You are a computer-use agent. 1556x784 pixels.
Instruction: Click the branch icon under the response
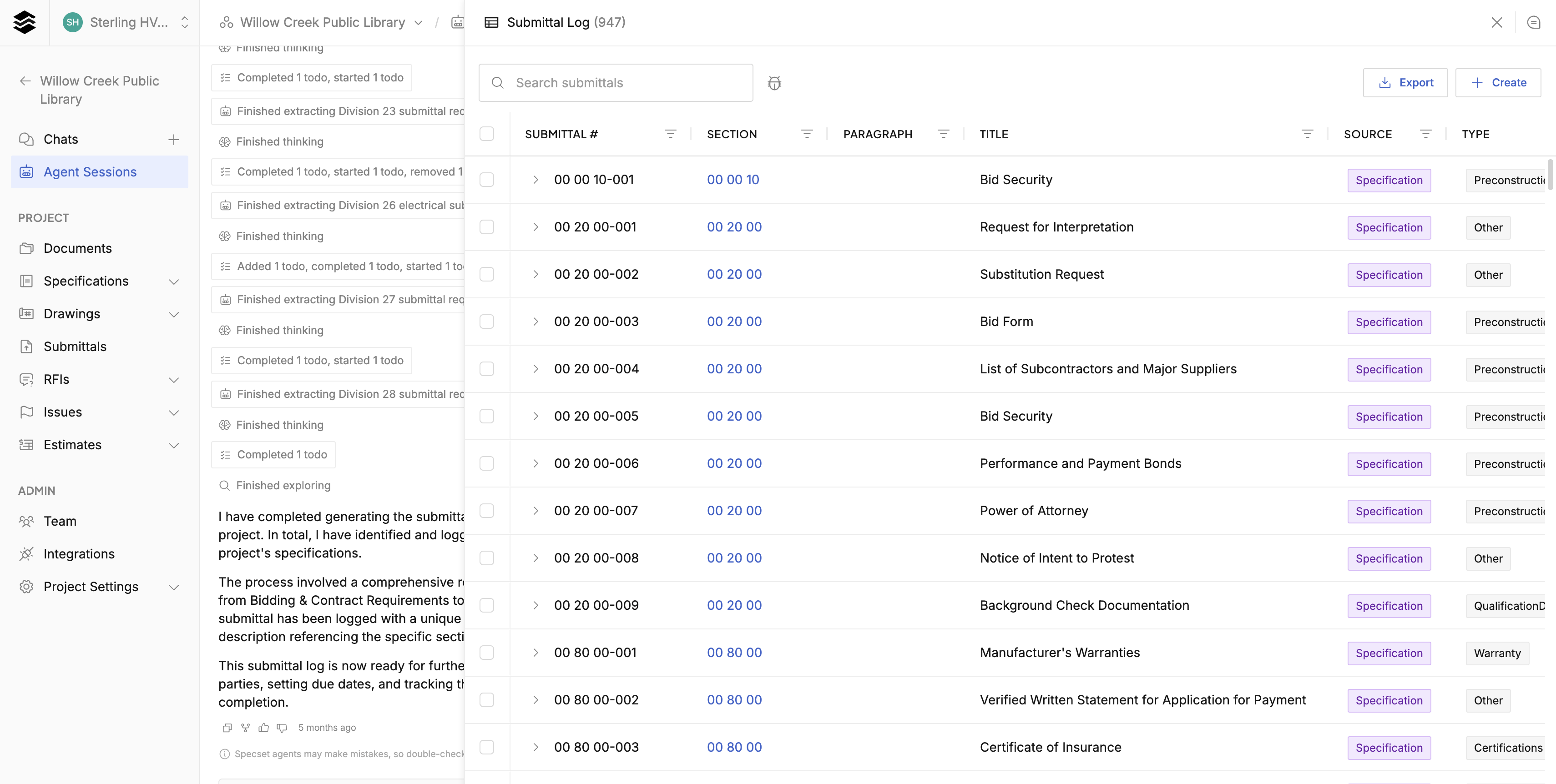click(x=245, y=728)
